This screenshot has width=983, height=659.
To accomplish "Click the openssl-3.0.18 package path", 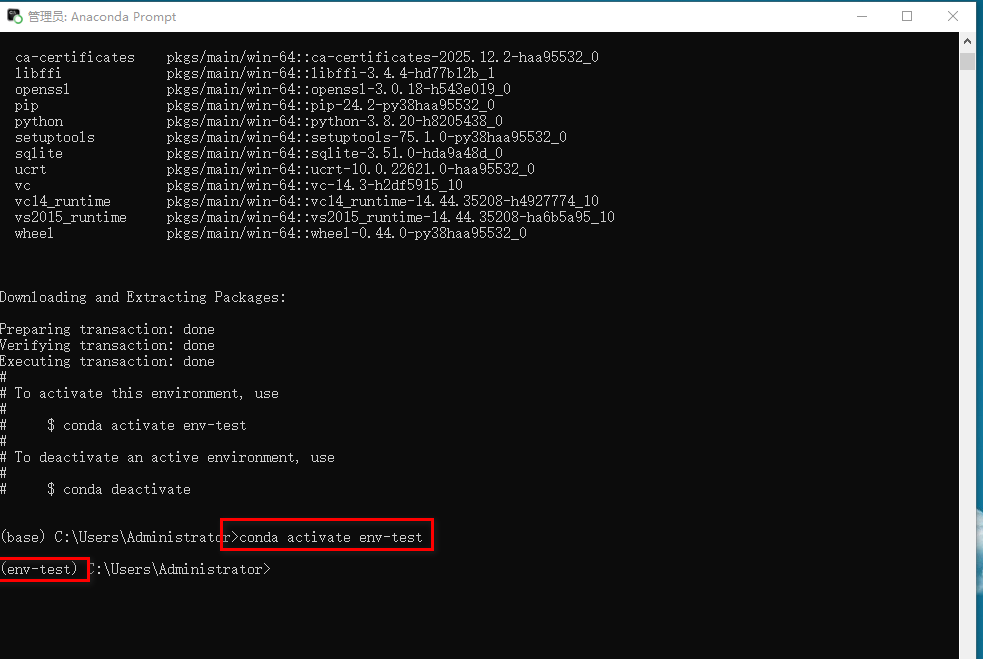I will (x=339, y=90).
